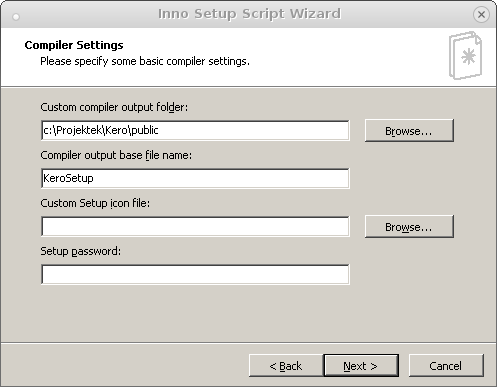Click the "Setup password:" label
Image resolution: width=497 pixels, height=387 pixels.
click(80, 251)
